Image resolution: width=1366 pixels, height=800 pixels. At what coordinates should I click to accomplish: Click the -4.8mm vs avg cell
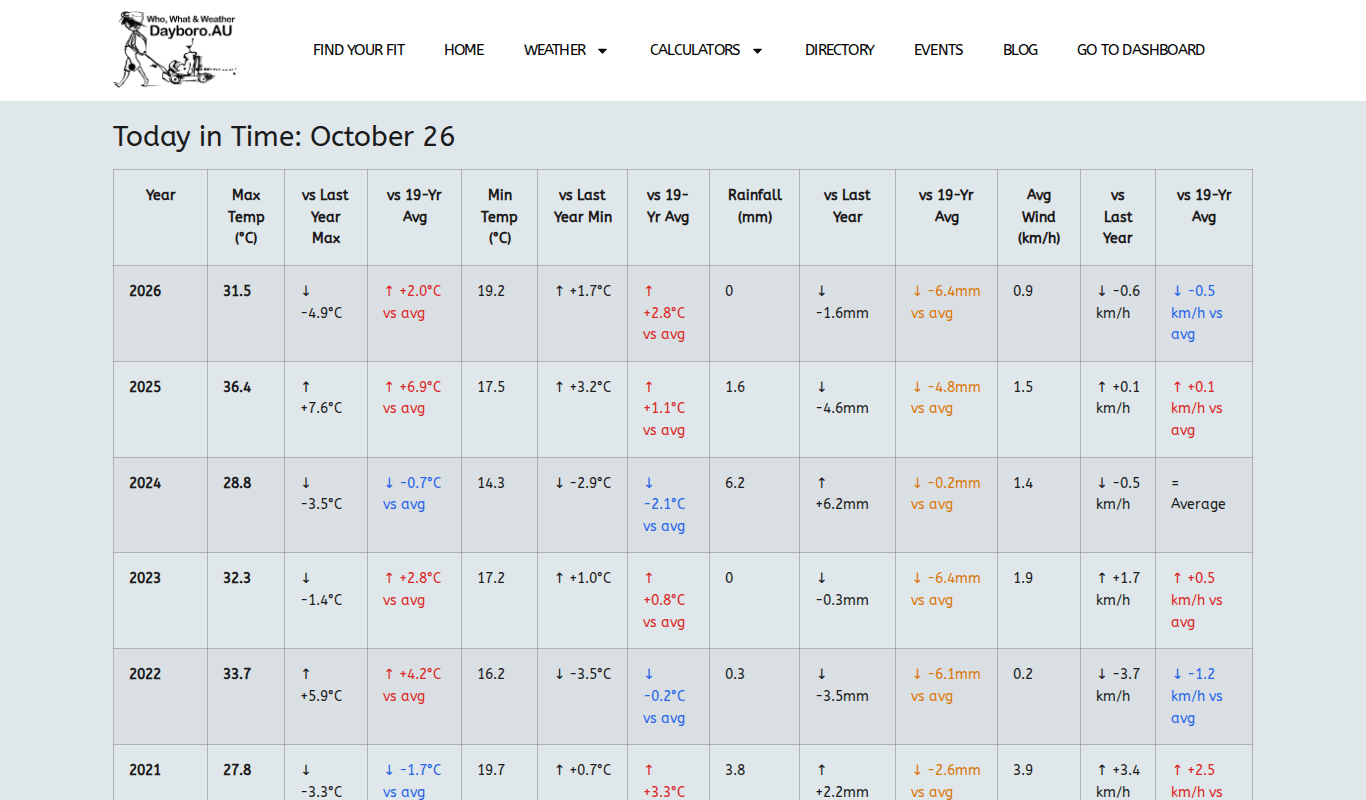tap(947, 409)
